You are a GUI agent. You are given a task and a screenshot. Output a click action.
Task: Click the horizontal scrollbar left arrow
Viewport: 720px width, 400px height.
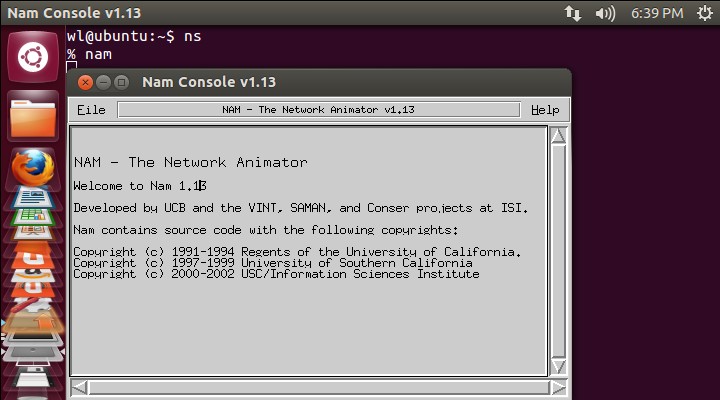pyautogui.click(x=79, y=388)
